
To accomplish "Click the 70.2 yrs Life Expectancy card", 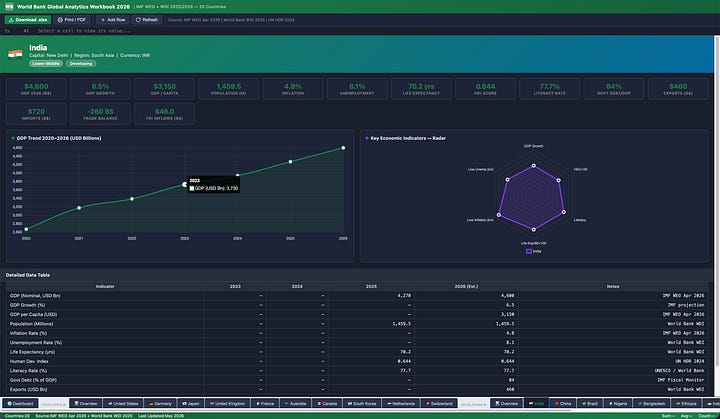I will 421,89.
